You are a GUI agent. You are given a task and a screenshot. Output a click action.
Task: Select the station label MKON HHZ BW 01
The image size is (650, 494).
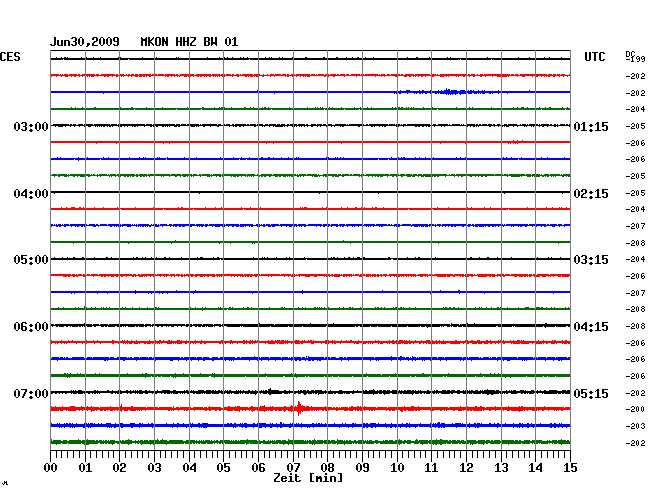coord(189,42)
